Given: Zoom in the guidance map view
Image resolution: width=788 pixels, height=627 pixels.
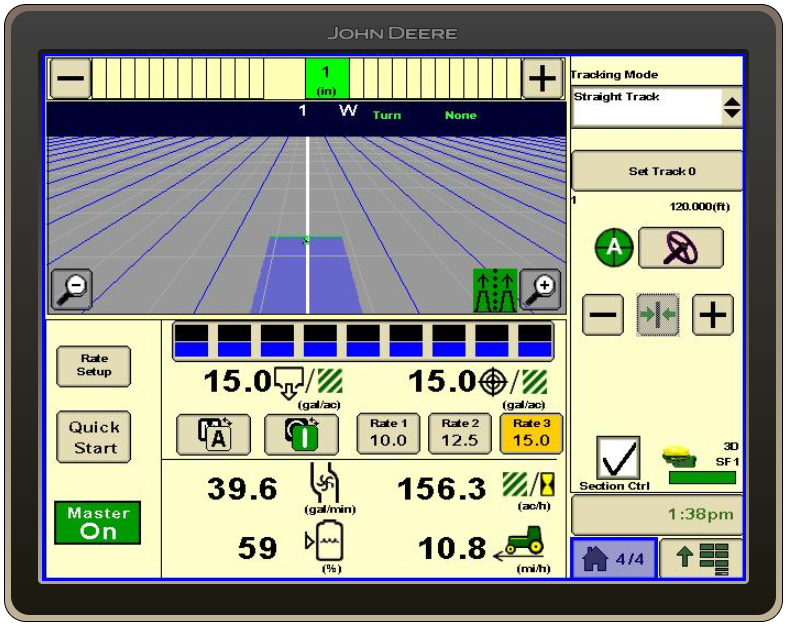Looking at the screenshot, I should point(540,289).
